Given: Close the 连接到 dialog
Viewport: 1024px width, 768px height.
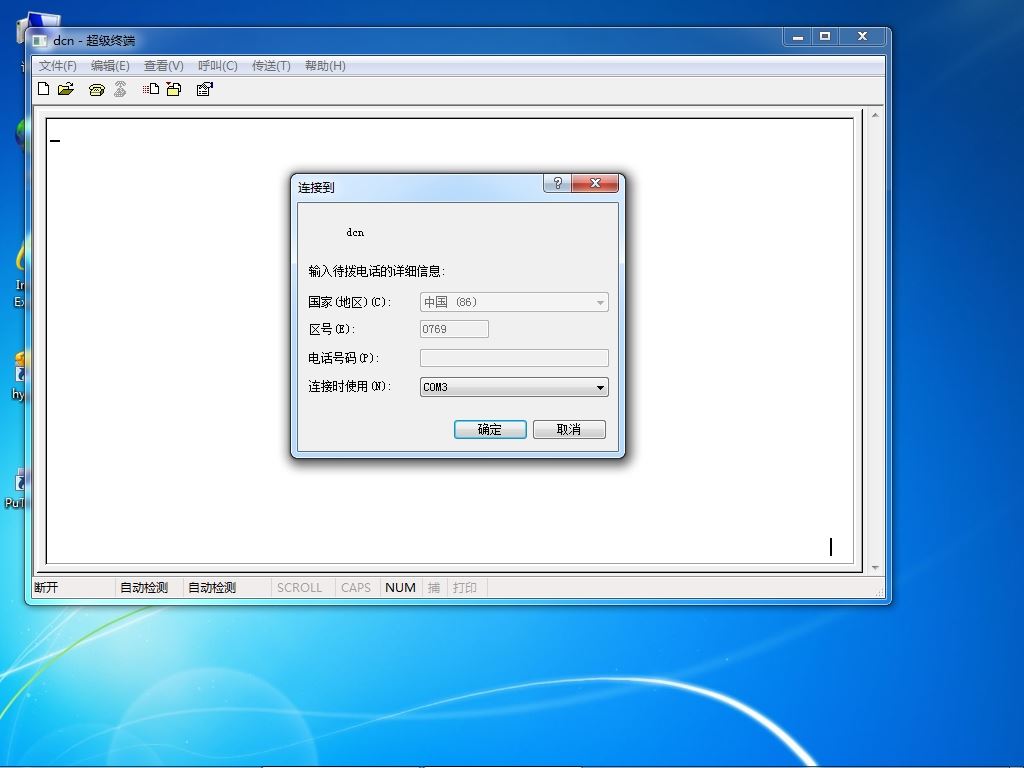Looking at the screenshot, I should coord(595,183).
